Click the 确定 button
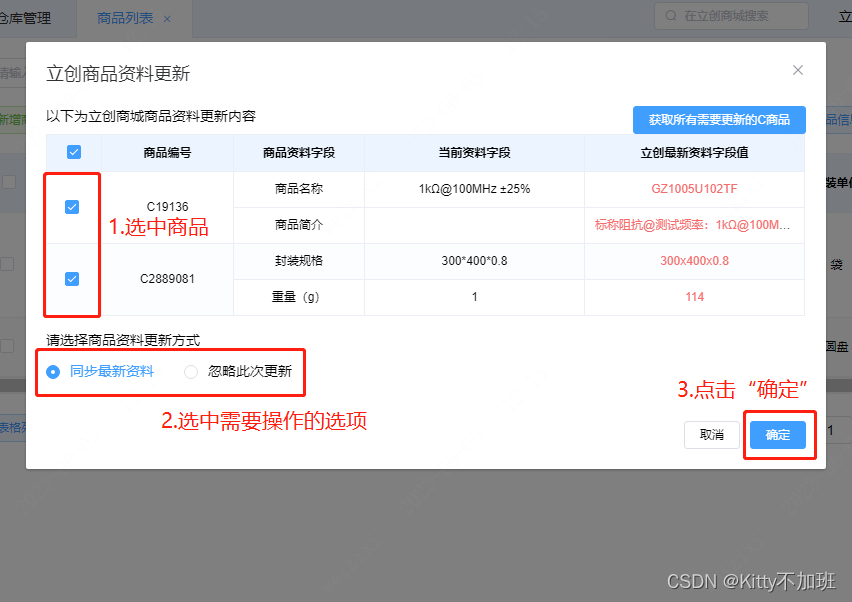The image size is (852, 602). pyautogui.click(x=778, y=435)
